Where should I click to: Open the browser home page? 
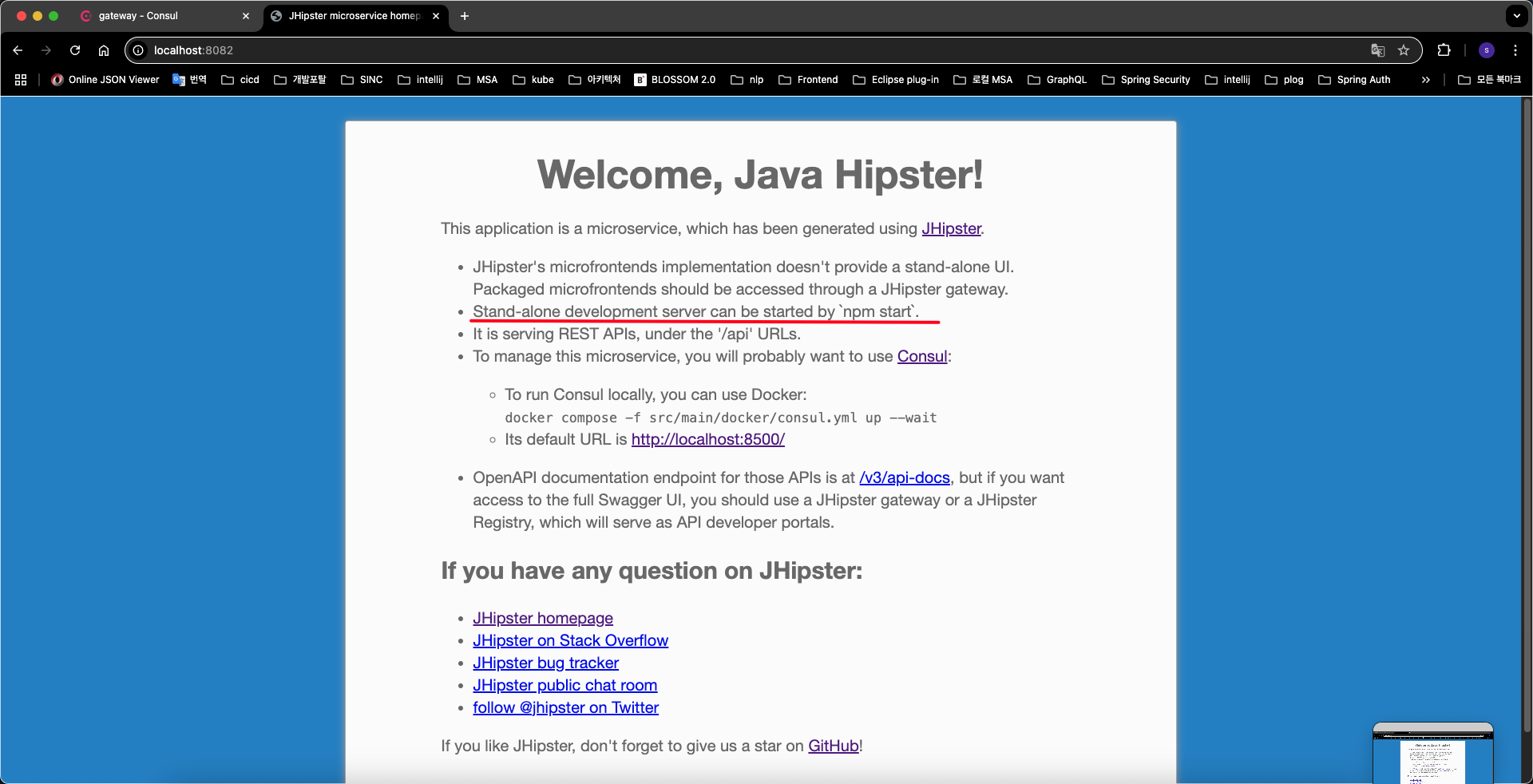[104, 50]
